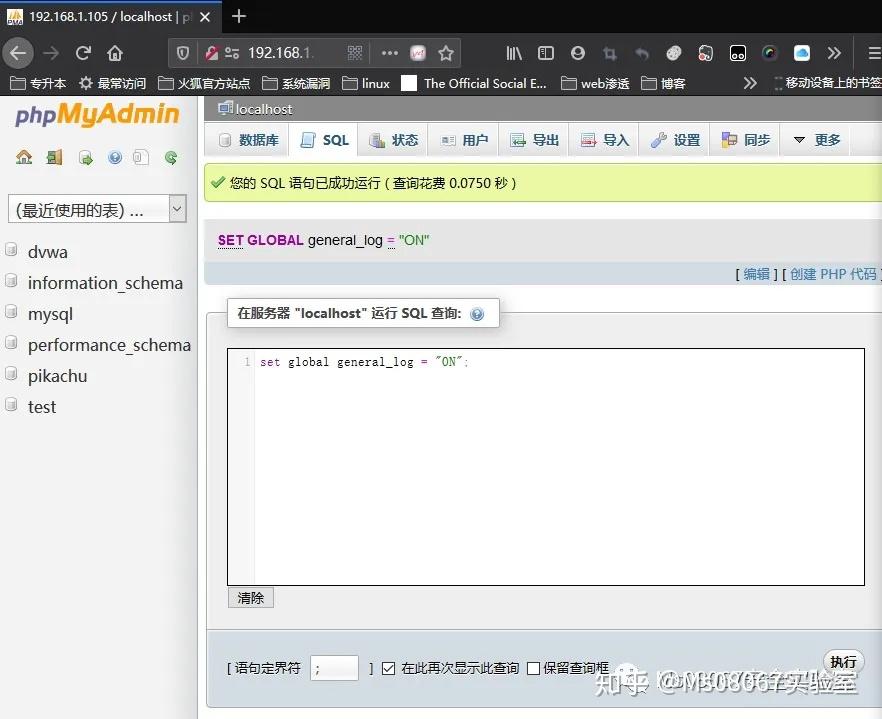The image size is (882, 719).
Task: Switch to the 同步 (Synchronize) tab
Action: click(x=746, y=140)
